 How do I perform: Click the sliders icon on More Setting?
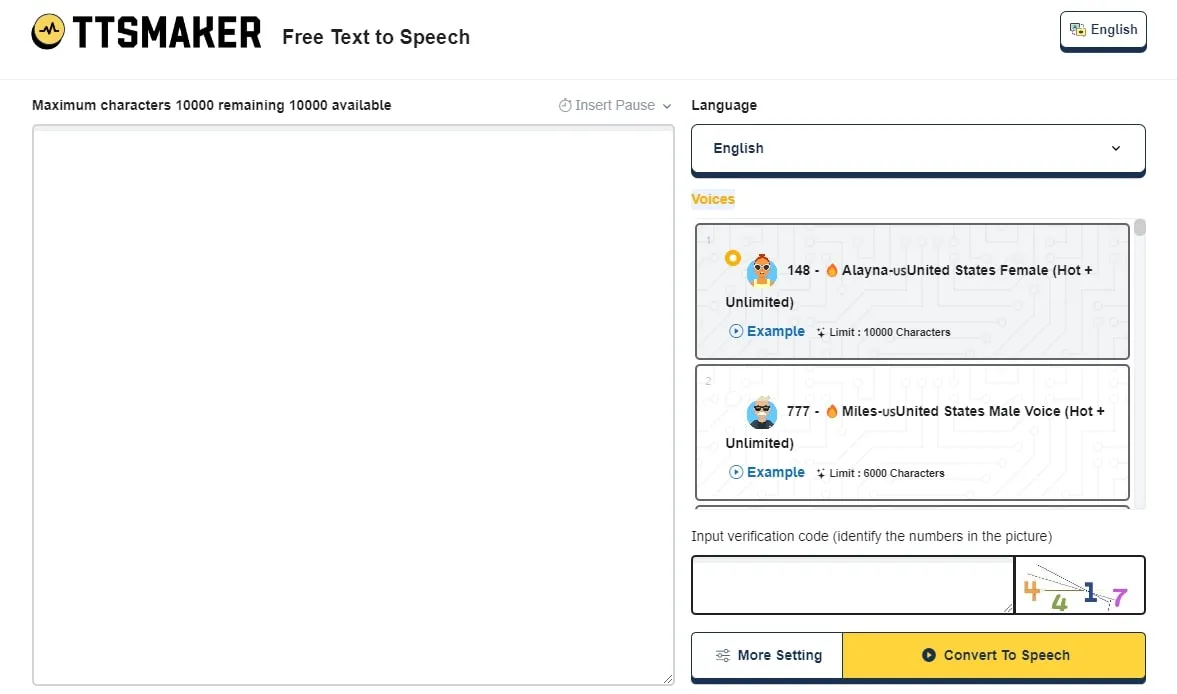point(722,655)
